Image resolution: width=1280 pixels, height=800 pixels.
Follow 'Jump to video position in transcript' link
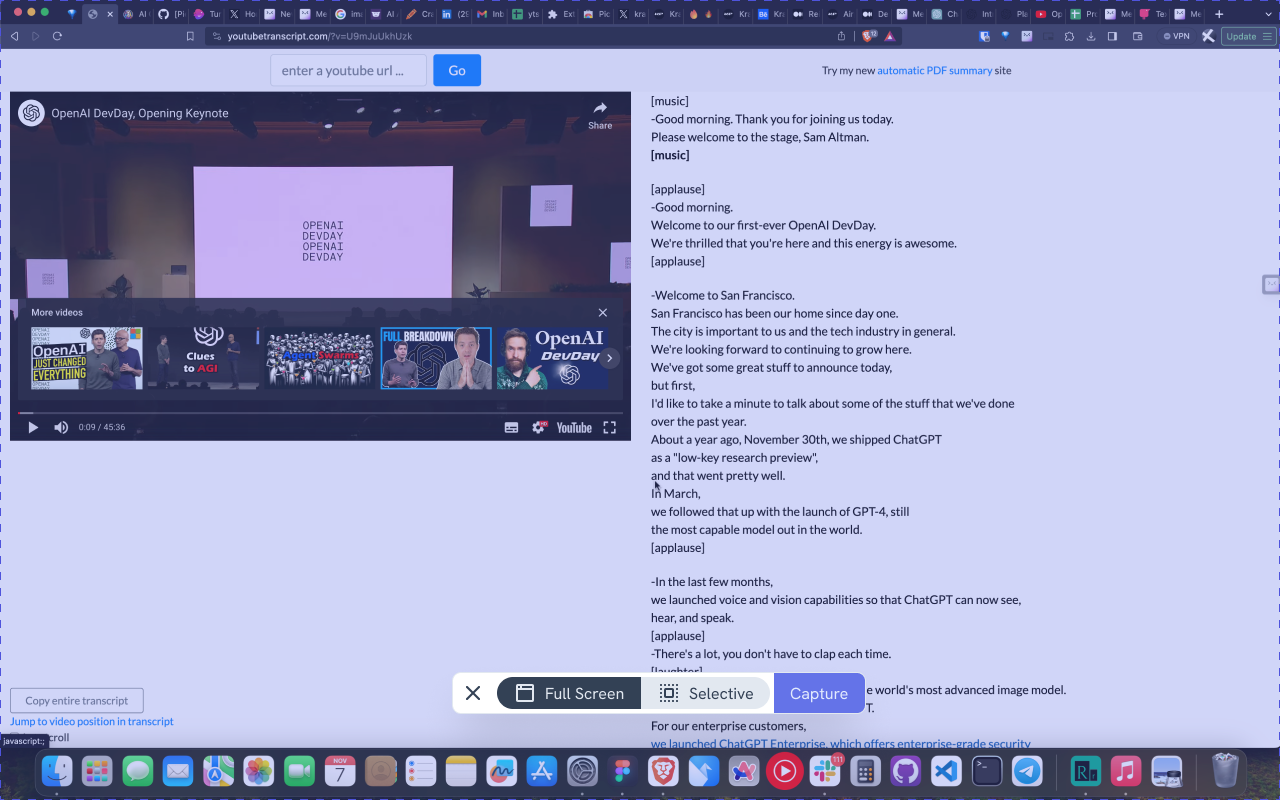[92, 721]
